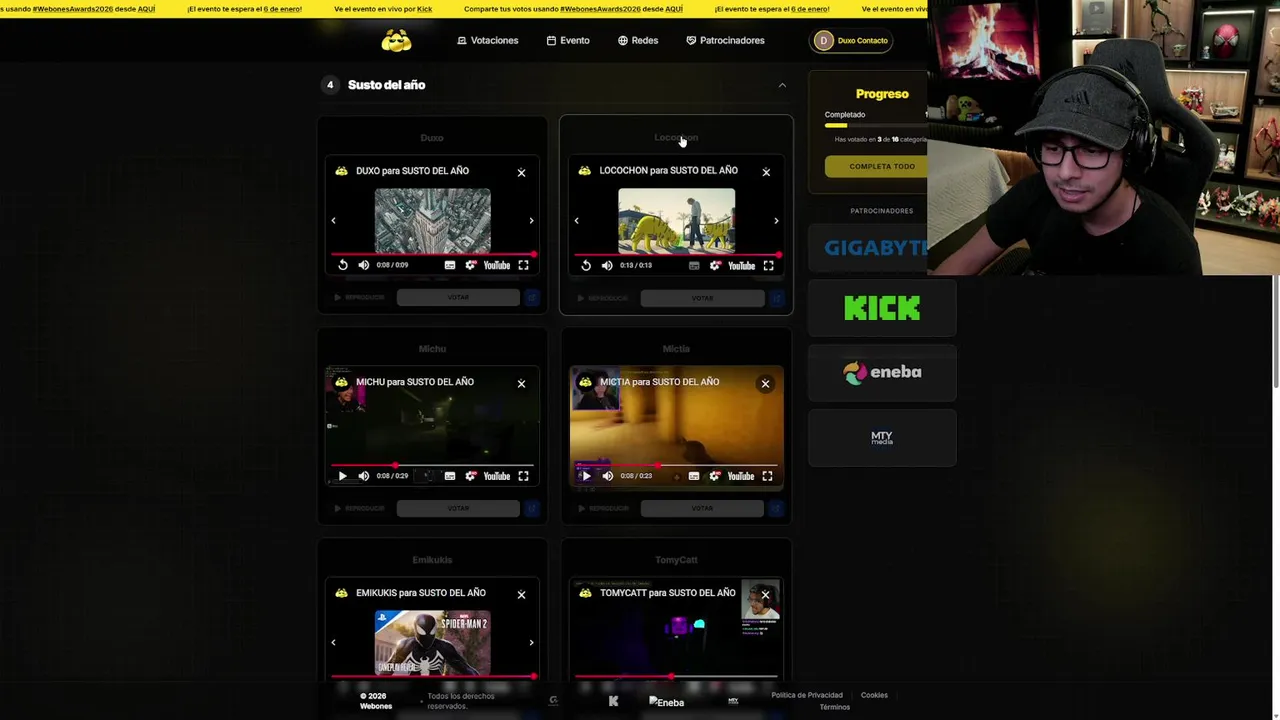Image resolution: width=1280 pixels, height=720 pixels.
Task: Vote for Mictia with VOTAR button
Action: tap(702, 508)
